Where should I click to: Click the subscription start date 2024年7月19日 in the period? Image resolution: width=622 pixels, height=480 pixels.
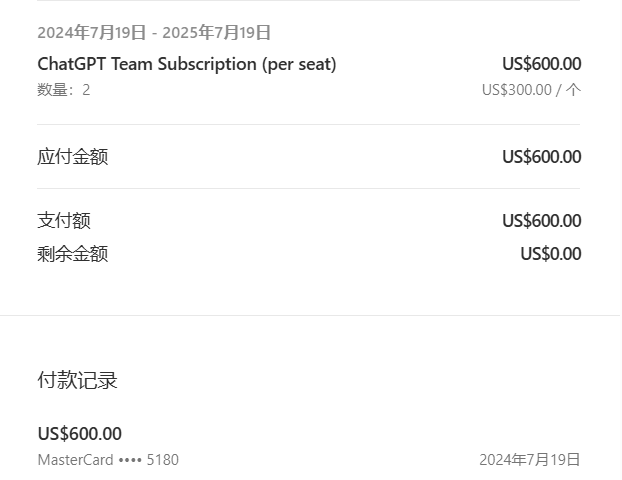(92, 33)
